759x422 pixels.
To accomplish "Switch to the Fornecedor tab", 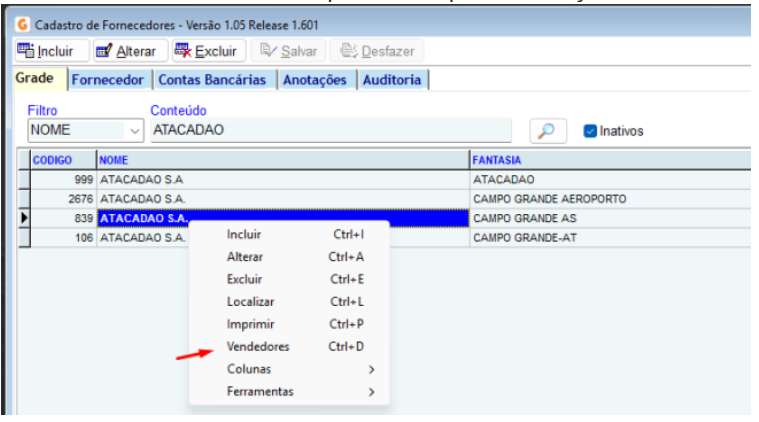I will click(108, 80).
